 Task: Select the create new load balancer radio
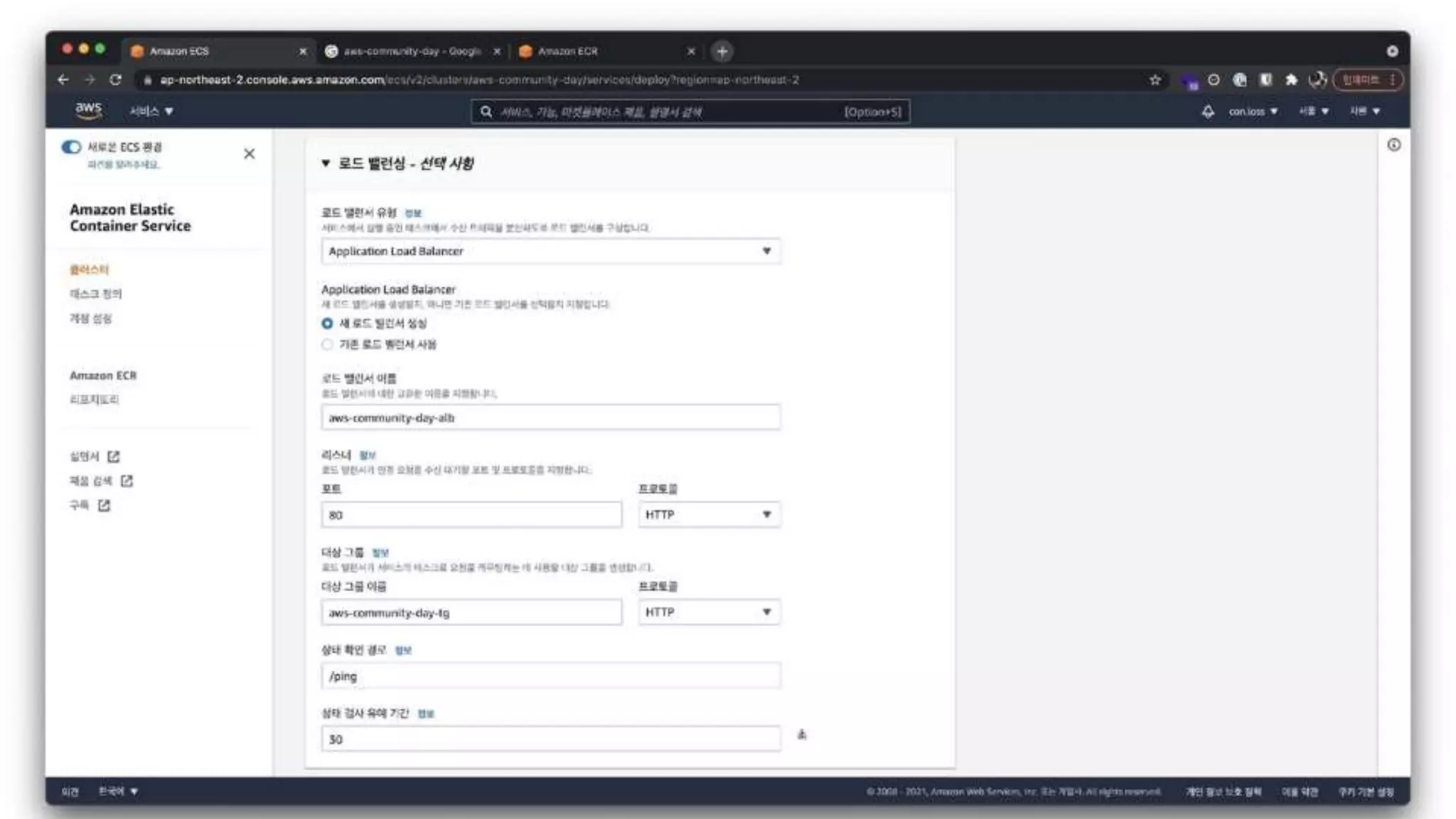tap(327, 323)
